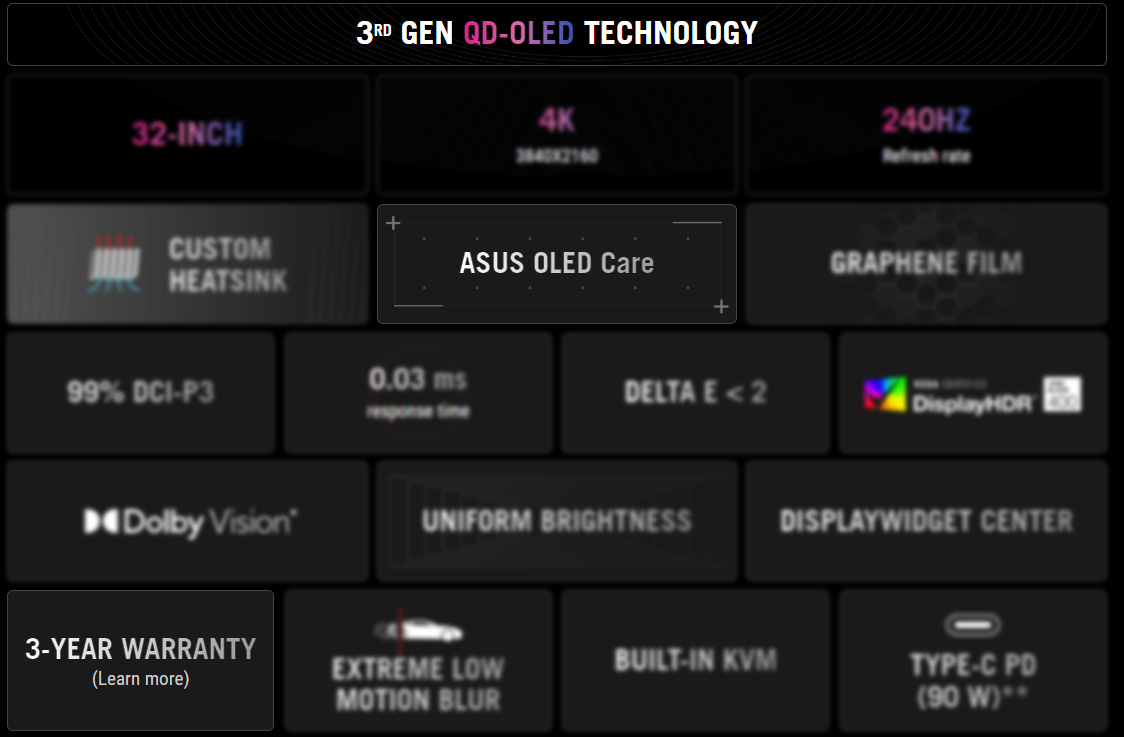Image resolution: width=1124 pixels, height=737 pixels.
Task: Open the ASUS OLED Care tile
Action: tap(557, 264)
